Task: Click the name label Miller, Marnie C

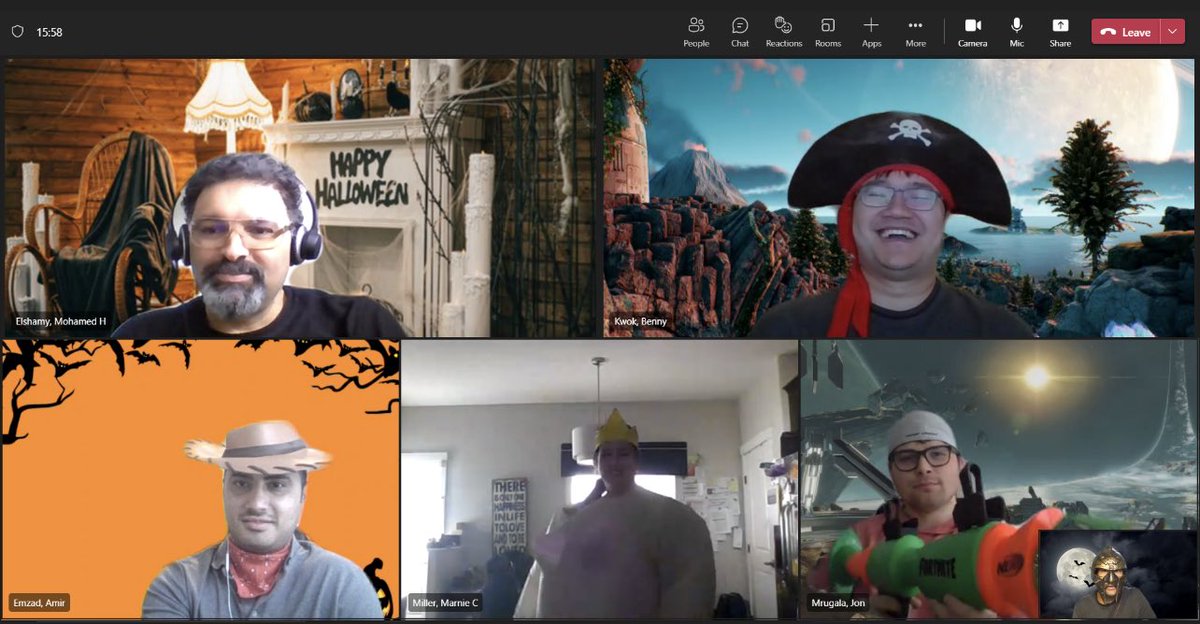Action: (x=446, y=603)
